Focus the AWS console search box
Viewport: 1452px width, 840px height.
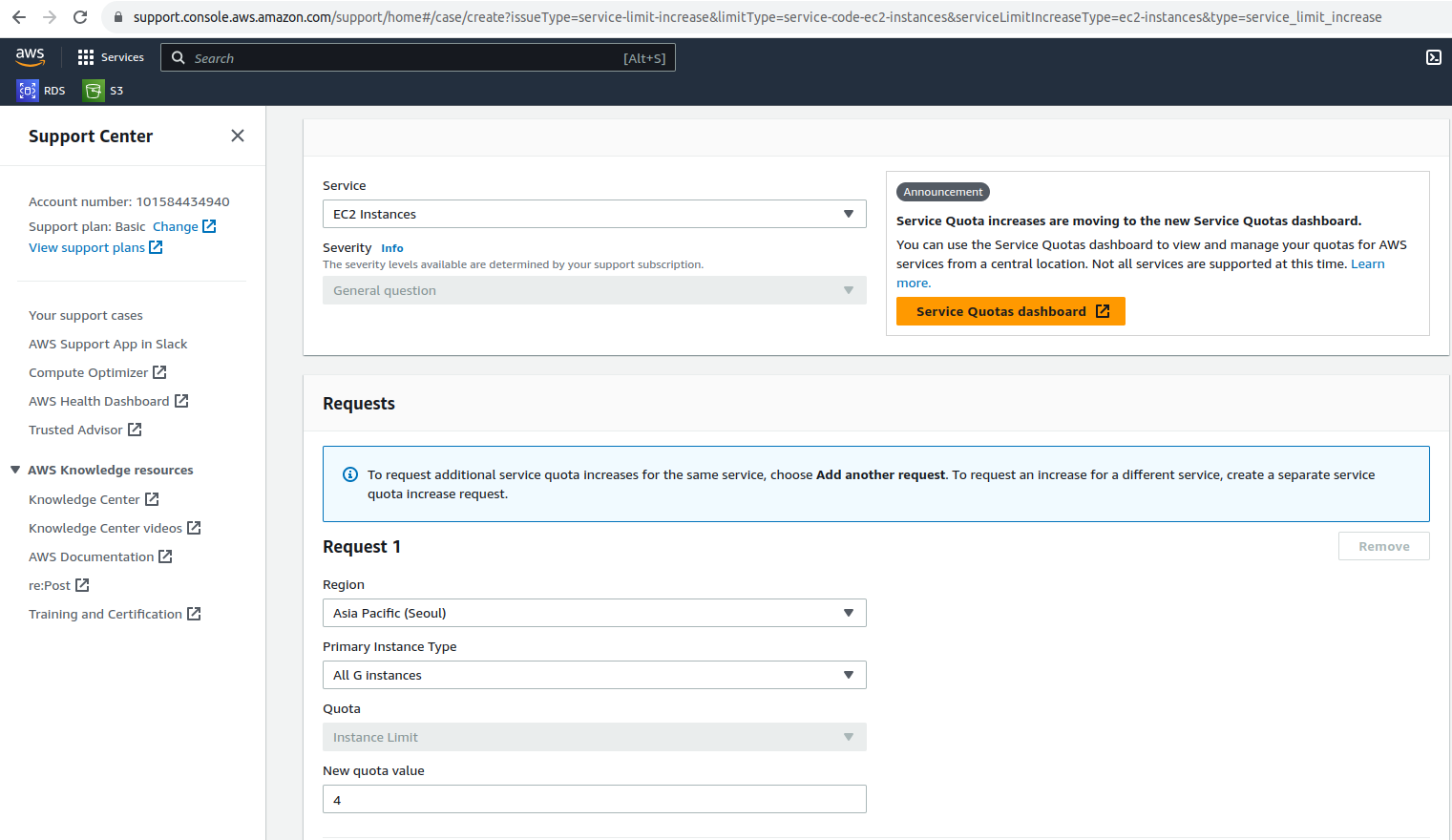coord(418,58)
